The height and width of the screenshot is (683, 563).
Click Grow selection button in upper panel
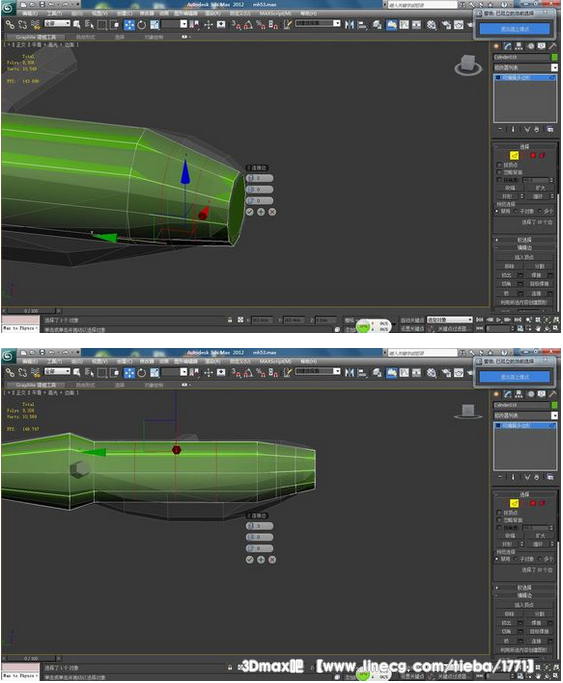(x=540, y=188)
